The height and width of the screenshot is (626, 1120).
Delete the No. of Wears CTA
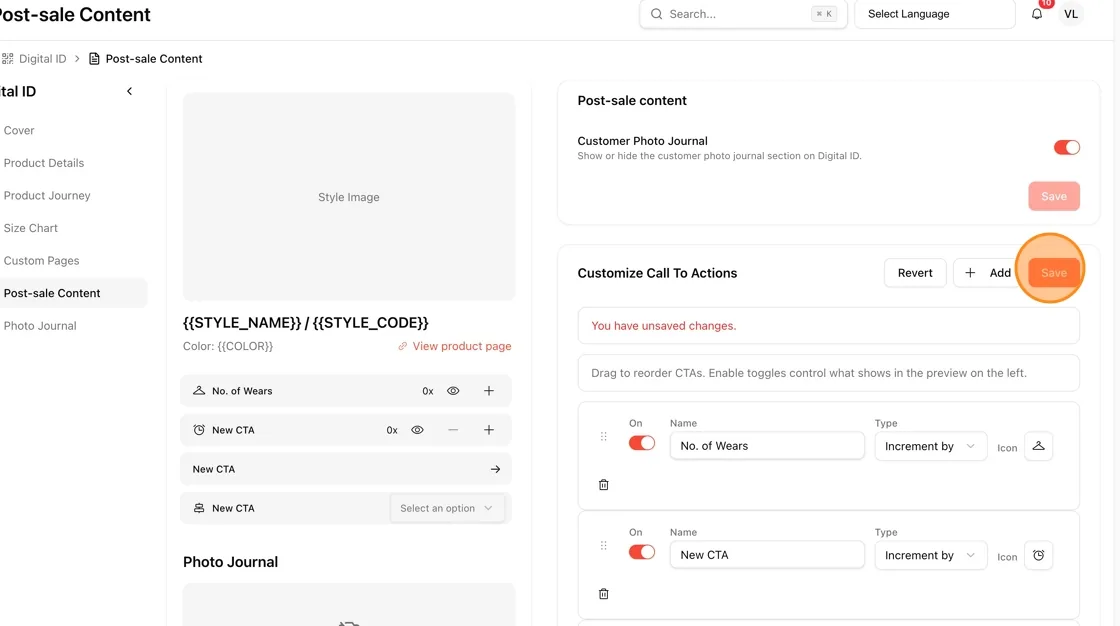pos(604,485)
